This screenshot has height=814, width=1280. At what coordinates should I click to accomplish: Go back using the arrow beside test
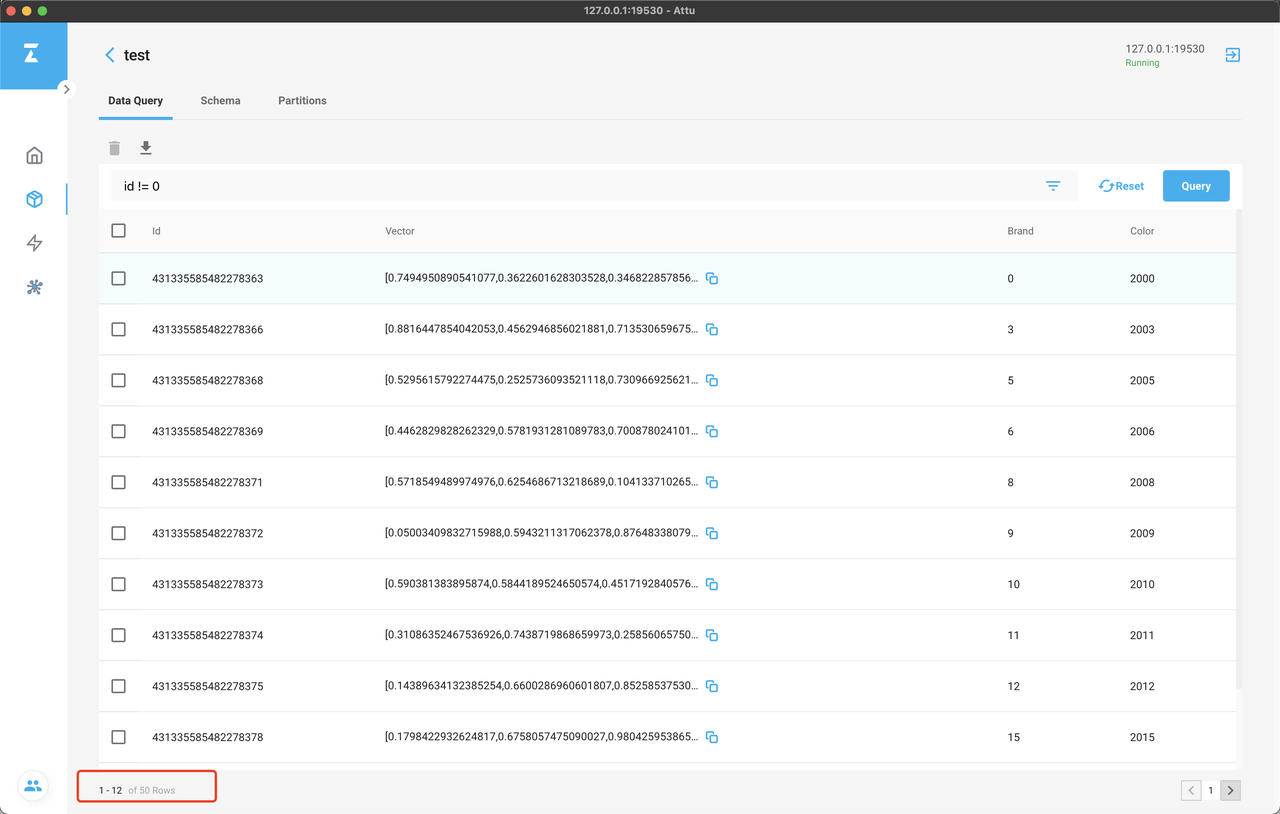point(110,56)
